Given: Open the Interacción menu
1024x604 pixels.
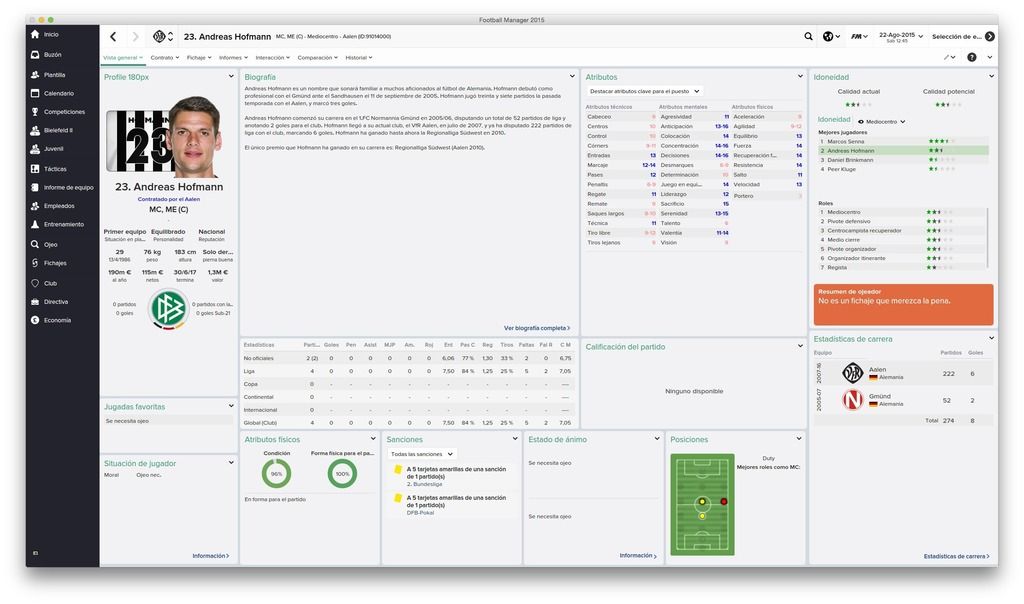Looking at the screenshot, I should (x=272, y=57).
